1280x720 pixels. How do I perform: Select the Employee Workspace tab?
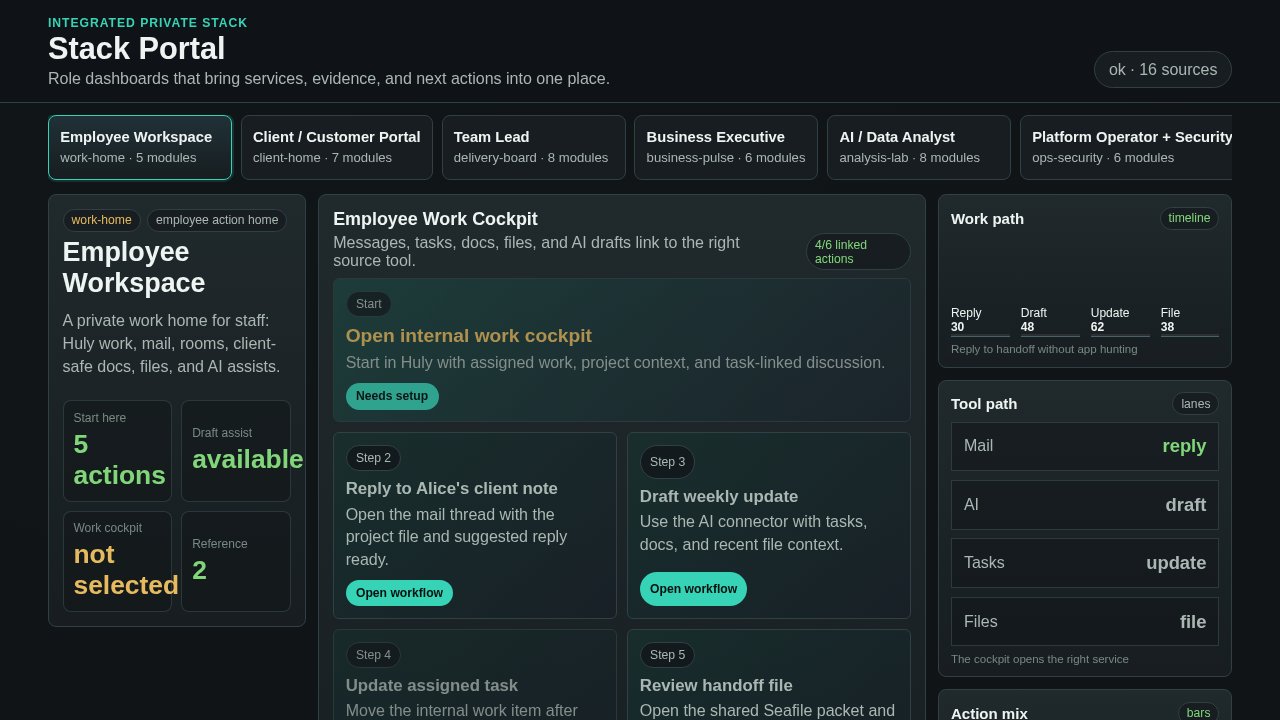[x=140, y=147]
